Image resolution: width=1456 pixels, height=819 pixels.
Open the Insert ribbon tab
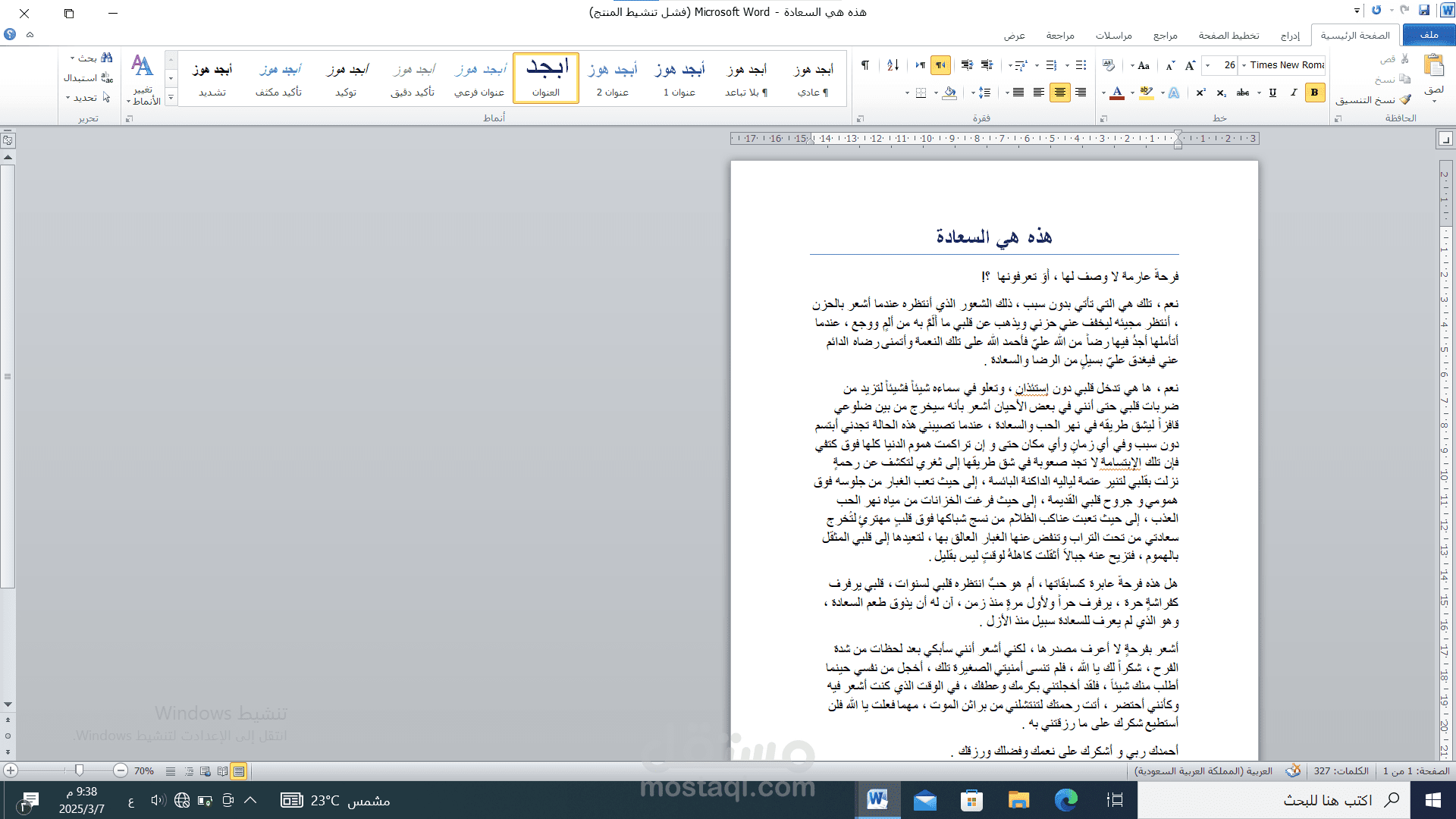pos(1290,36)
